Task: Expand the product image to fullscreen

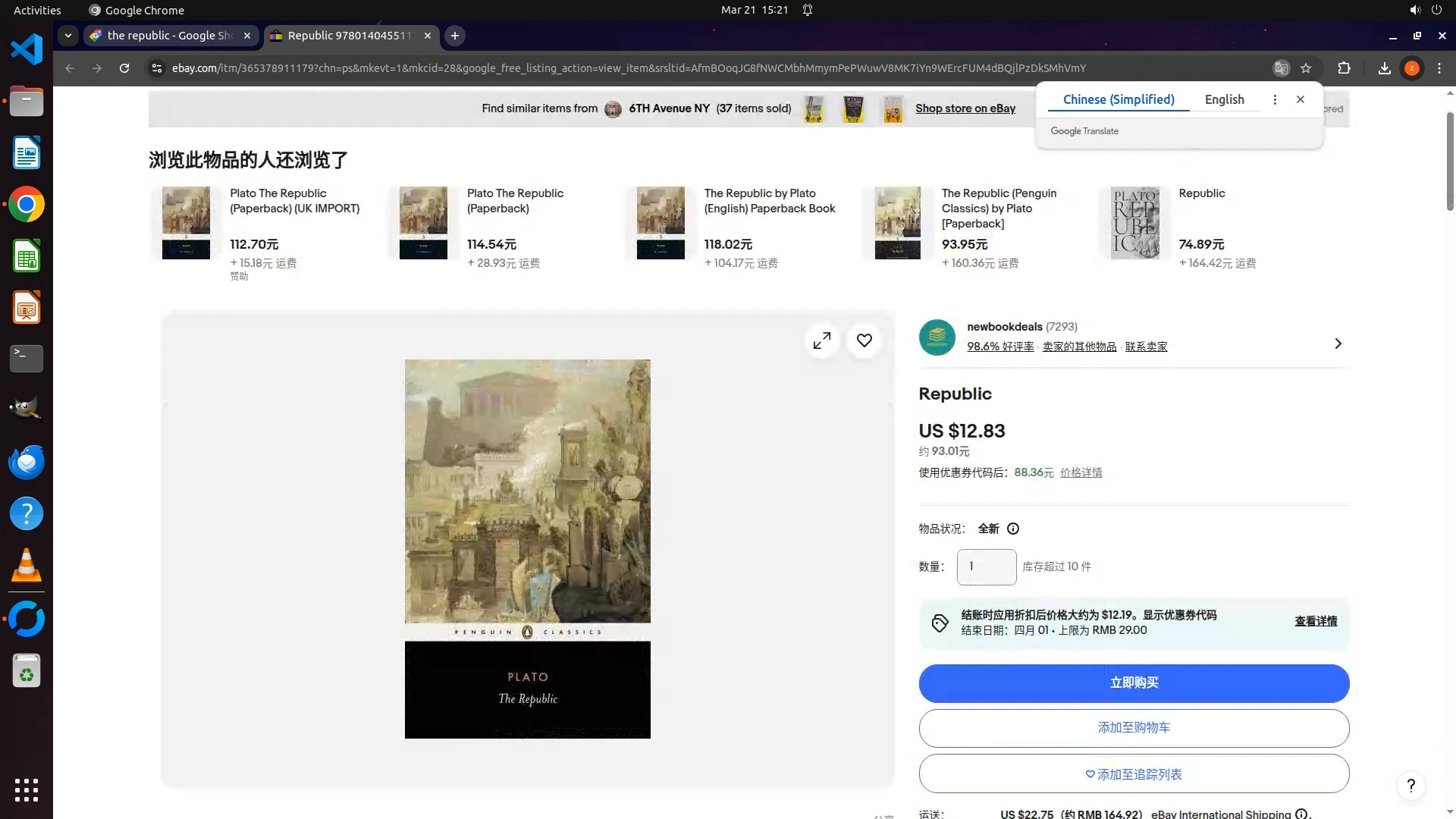Action: pos(821,340)
